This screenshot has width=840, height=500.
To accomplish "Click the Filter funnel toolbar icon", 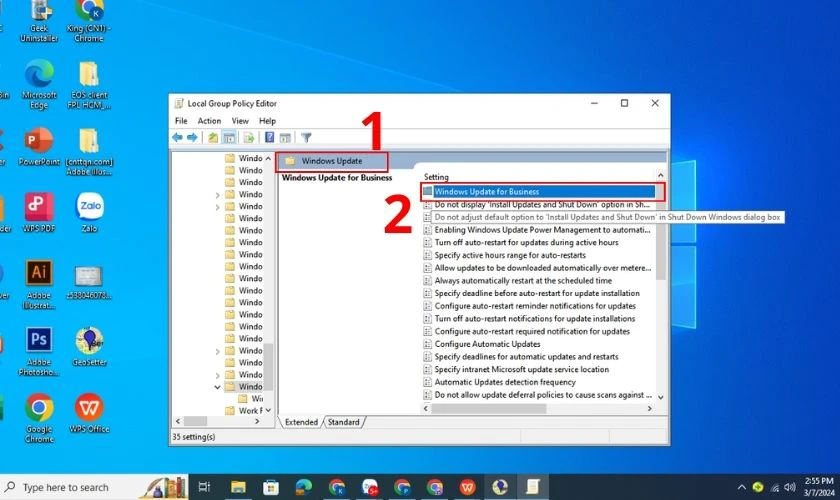I will (306, 138).
